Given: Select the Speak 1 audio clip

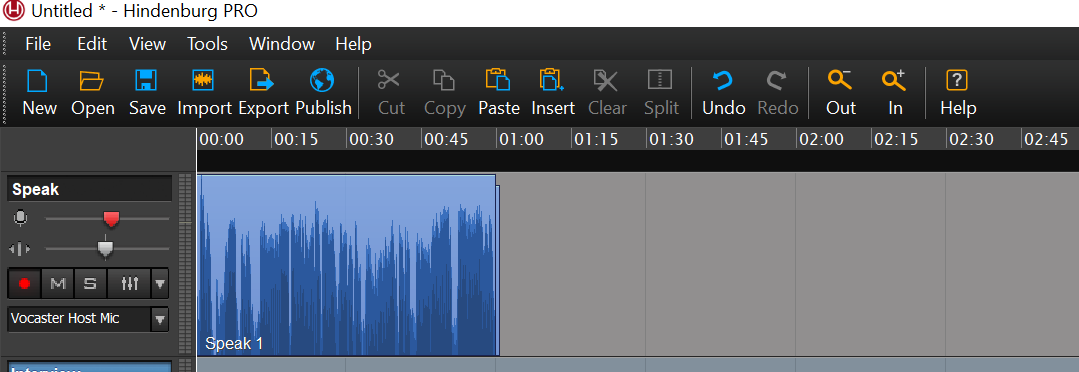Looking at the screenshot, I should [x=347, y=265].
